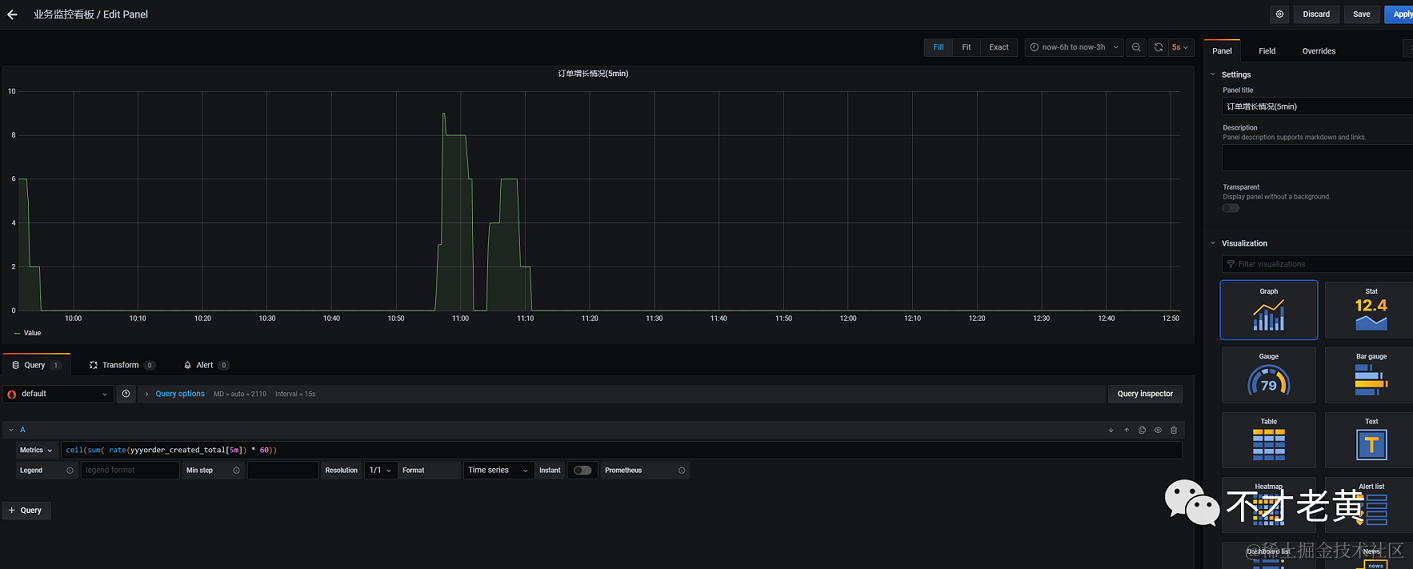The width and height of the screenshot is (1413, 569).
Task: Enable the Instant query switch
Action: pos(582,470)
